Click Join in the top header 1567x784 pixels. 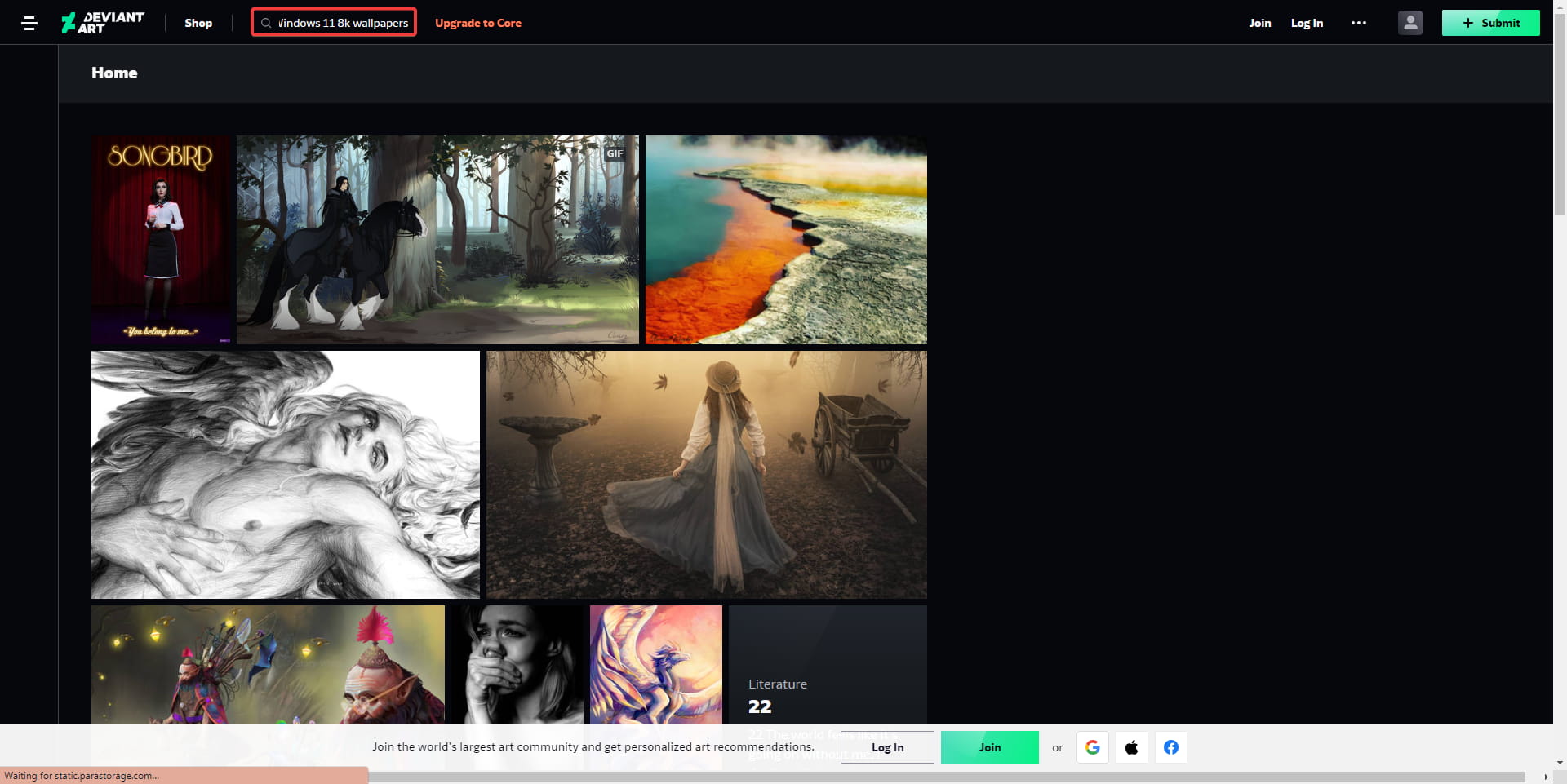pyautogui.click(x=1260, y=23)
